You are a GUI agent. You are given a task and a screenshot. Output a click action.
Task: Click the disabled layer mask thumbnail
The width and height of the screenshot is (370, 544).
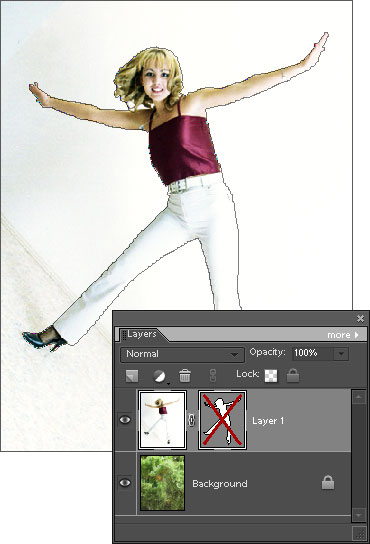pyautogui.click(x=222, y=420)
